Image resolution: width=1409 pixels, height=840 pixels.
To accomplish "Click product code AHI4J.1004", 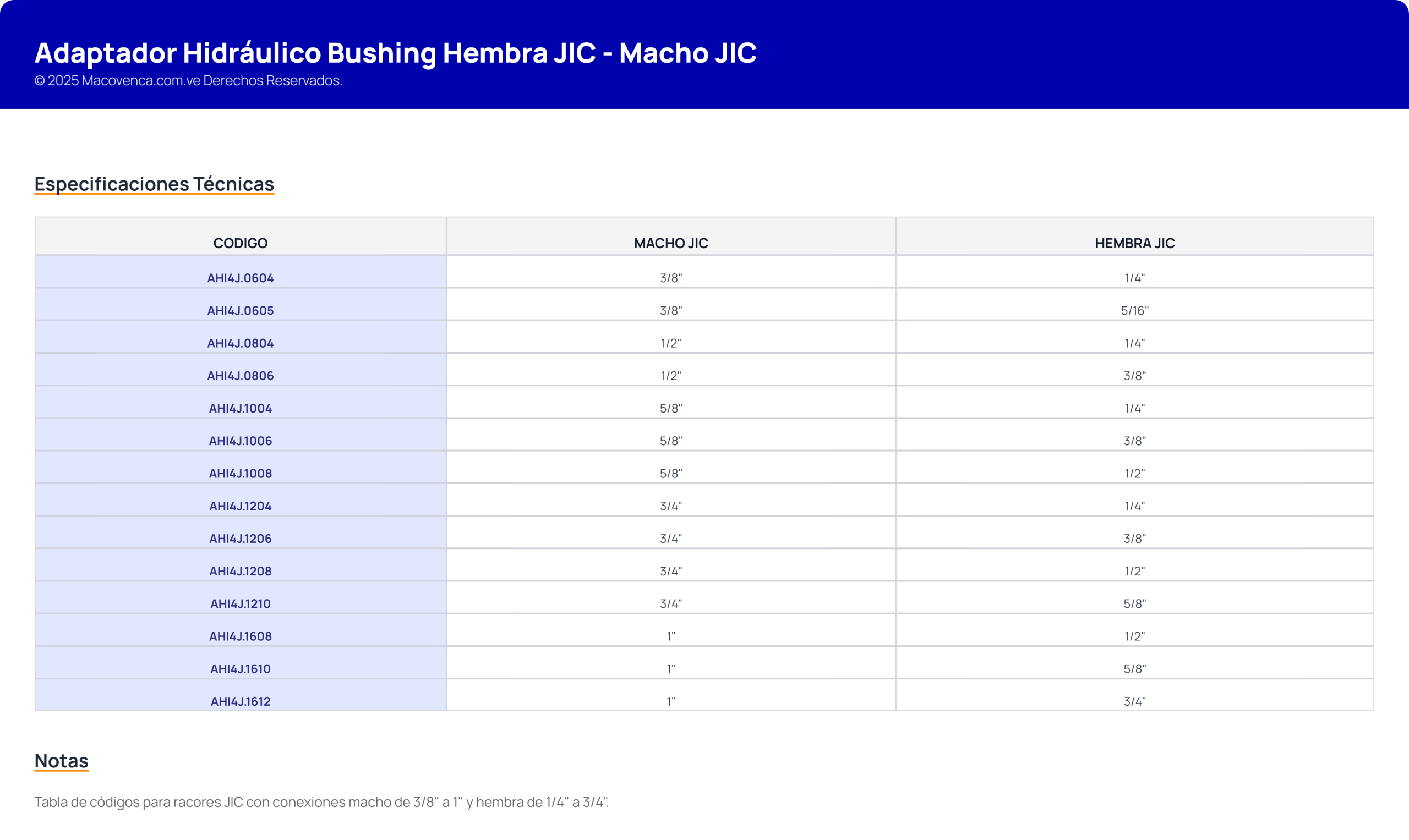I will [x=240, y=408].
